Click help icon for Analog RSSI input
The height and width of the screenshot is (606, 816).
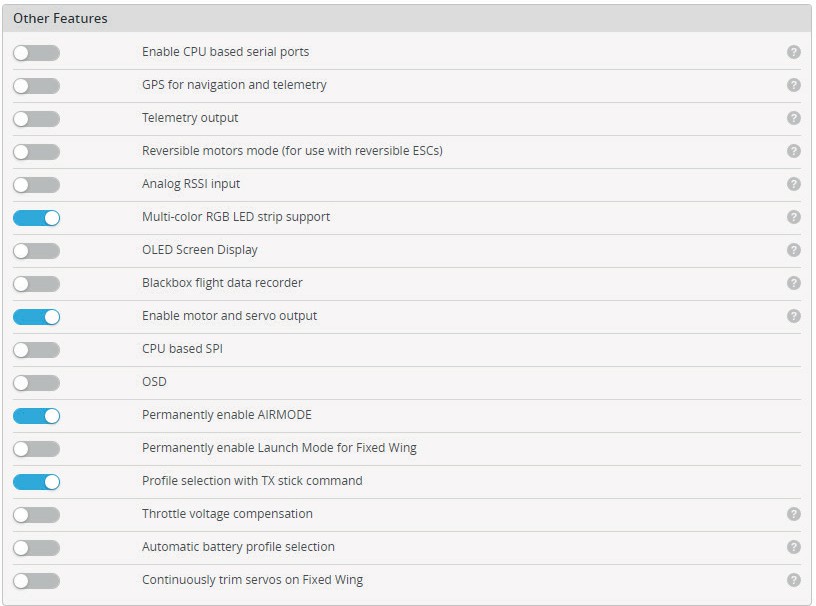coord(794,184)
